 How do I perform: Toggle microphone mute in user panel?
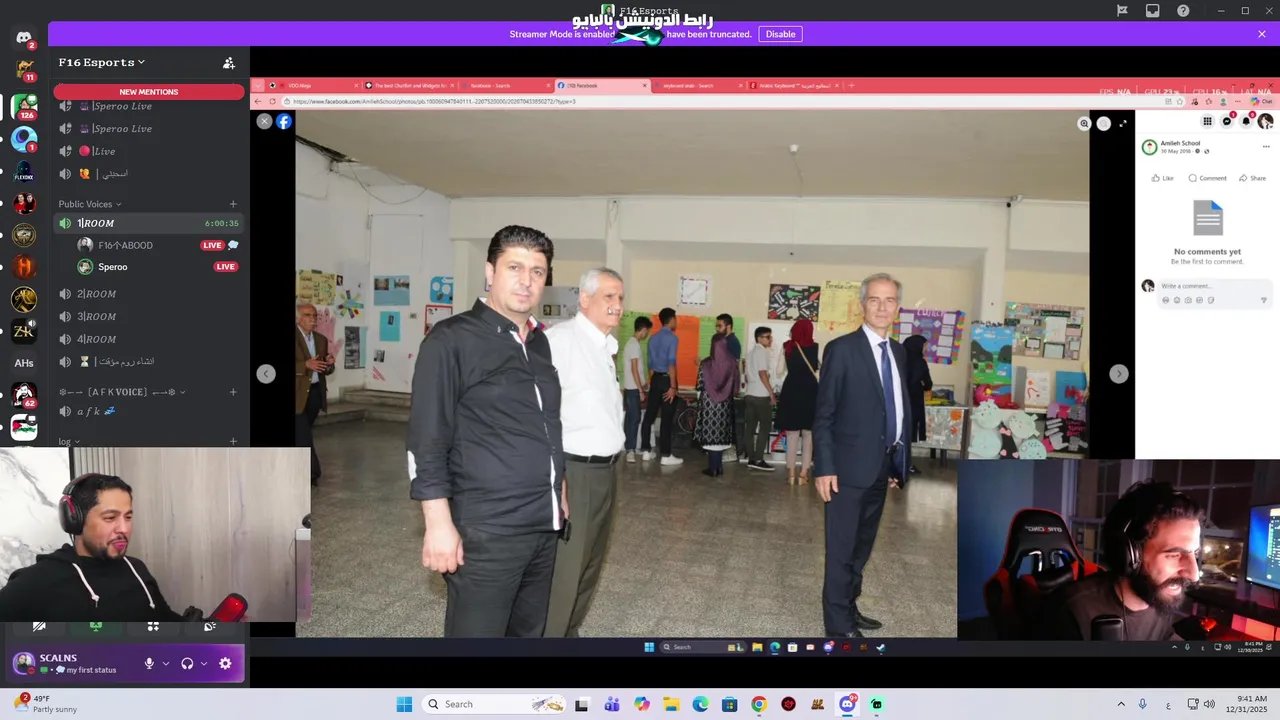[x=149, y=663]
